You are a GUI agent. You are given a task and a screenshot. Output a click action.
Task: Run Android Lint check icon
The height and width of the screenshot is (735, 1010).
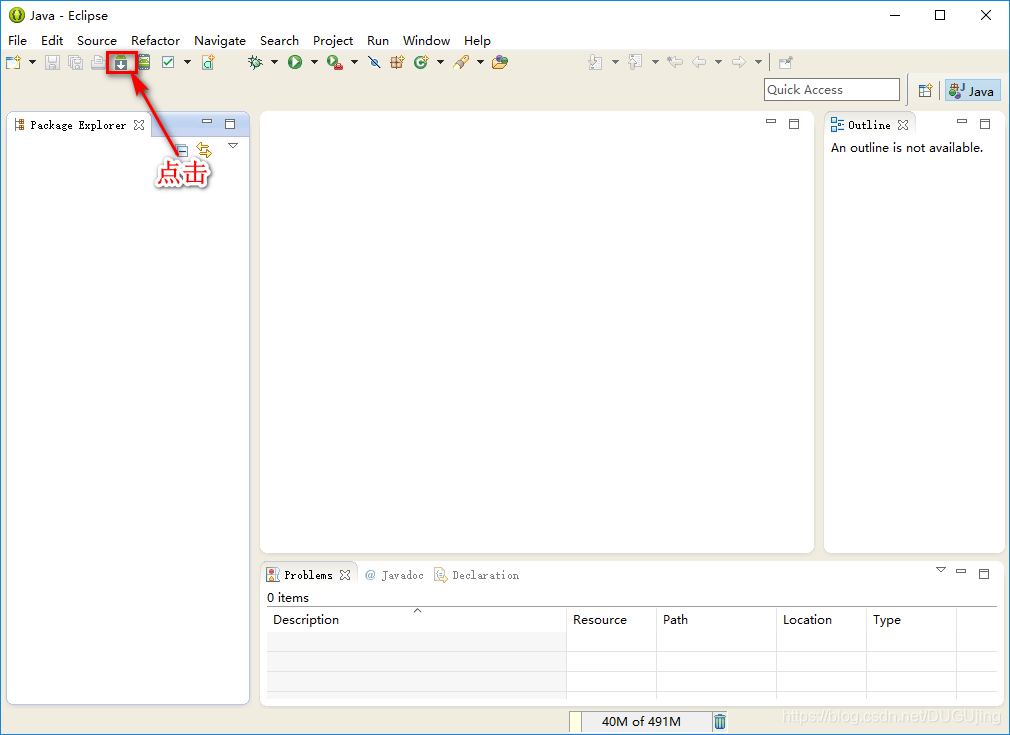point(168,62)
